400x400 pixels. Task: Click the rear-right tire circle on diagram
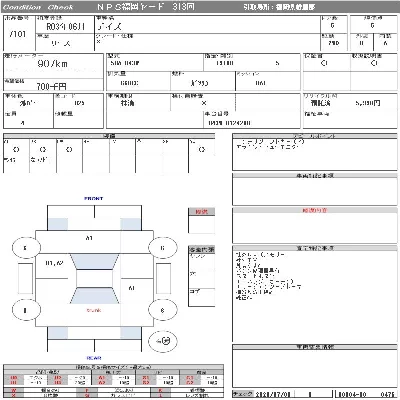[x=162, y=310]
